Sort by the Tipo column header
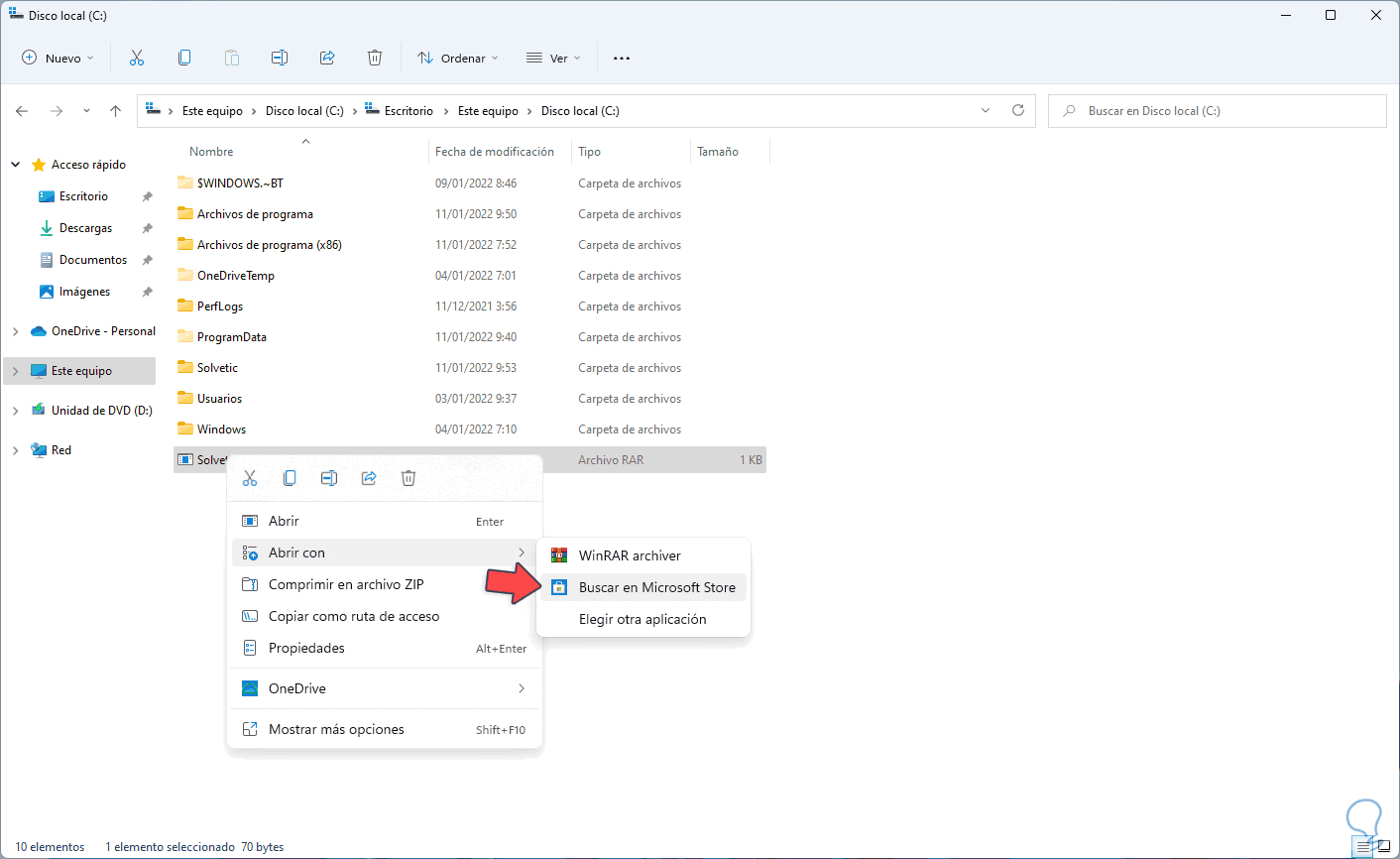 tap(589, 152)
